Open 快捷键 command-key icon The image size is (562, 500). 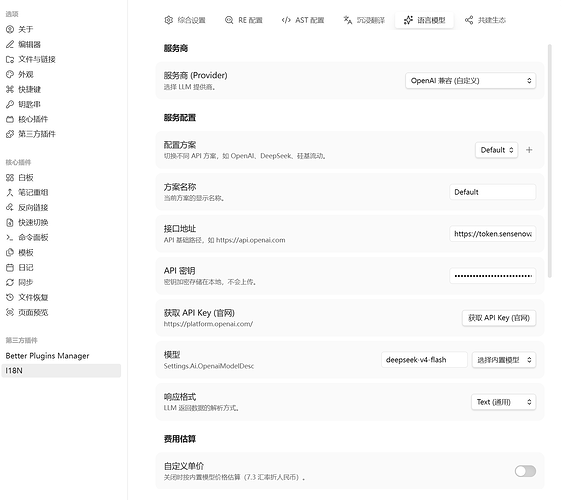[10, 89]
